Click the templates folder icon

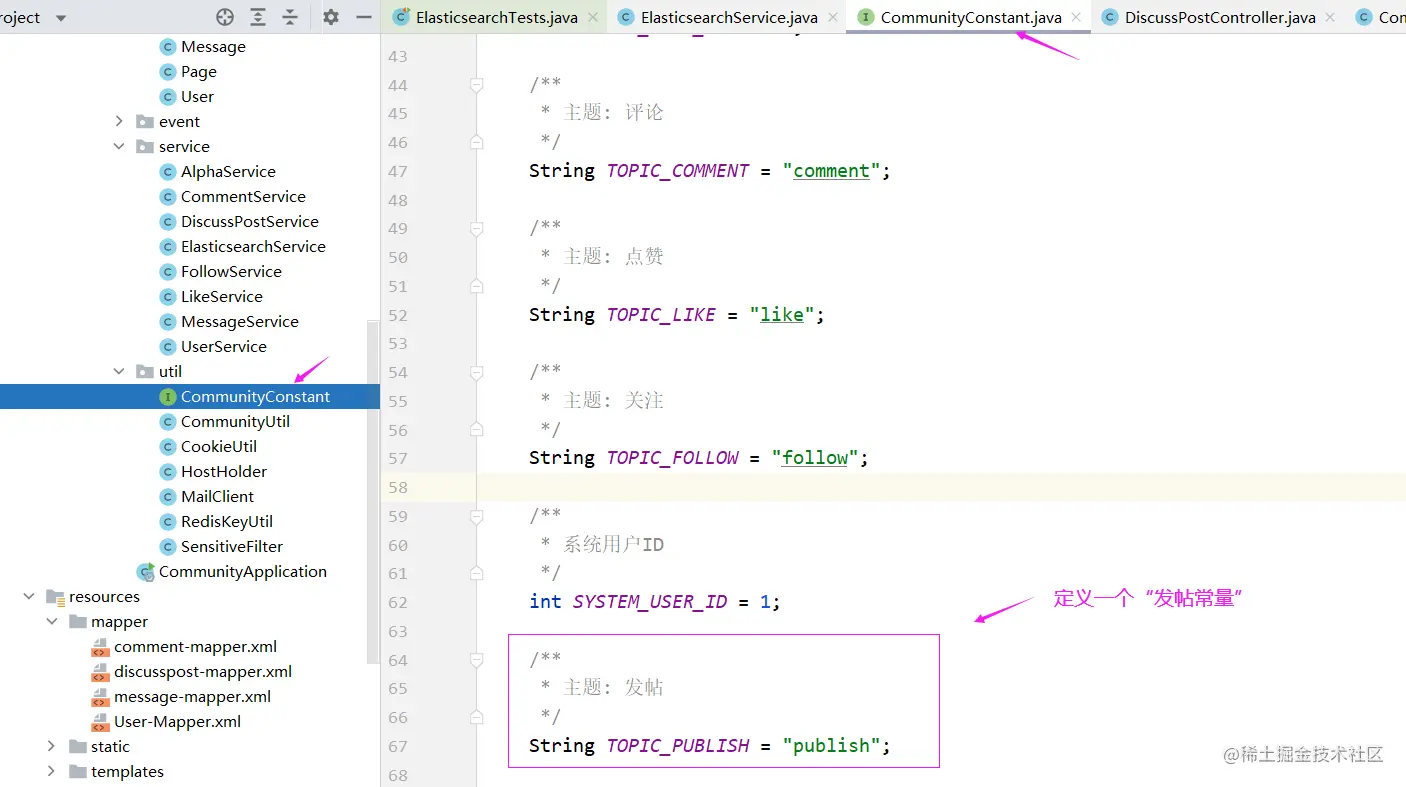(77, 771)
